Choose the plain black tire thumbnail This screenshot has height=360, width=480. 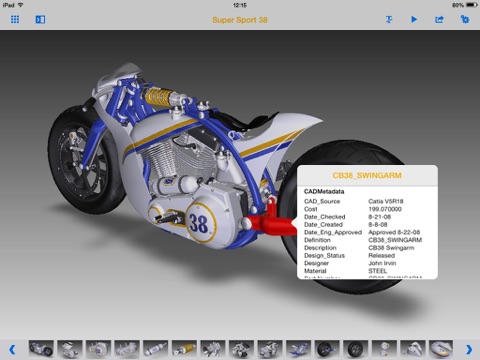pyautogui.click(x=356, y=349)
